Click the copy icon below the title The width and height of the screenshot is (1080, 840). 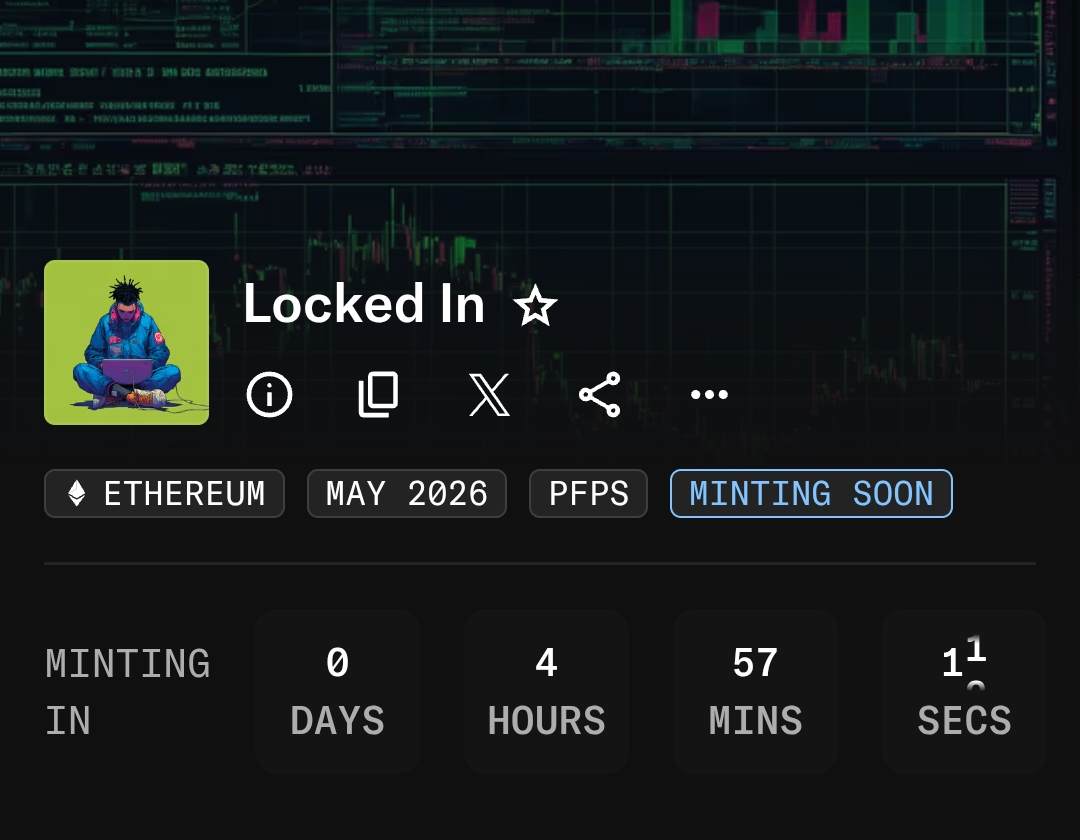[x=378, y=395]
